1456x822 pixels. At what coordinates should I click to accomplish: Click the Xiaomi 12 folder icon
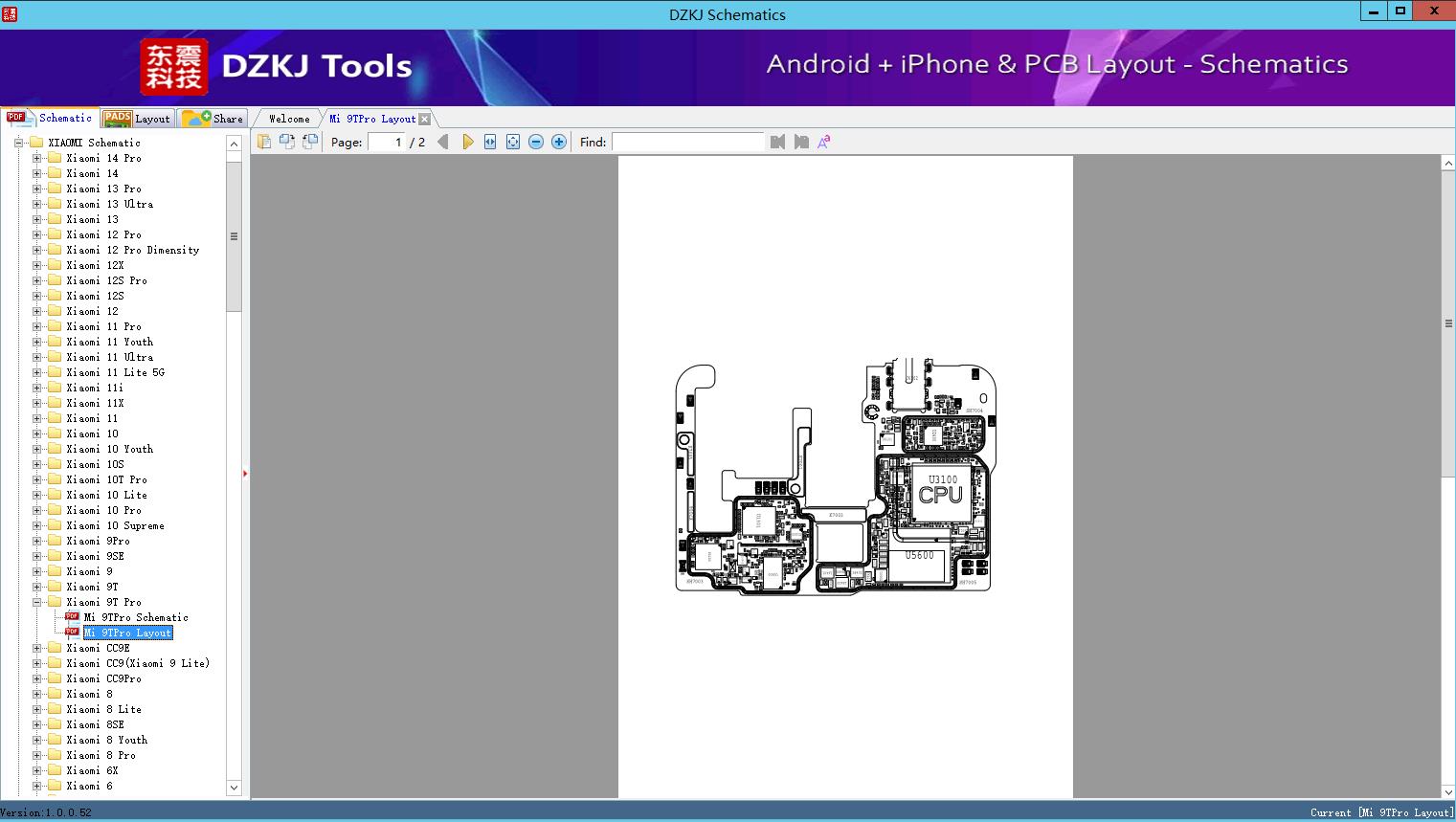click(x=55, y=311)
